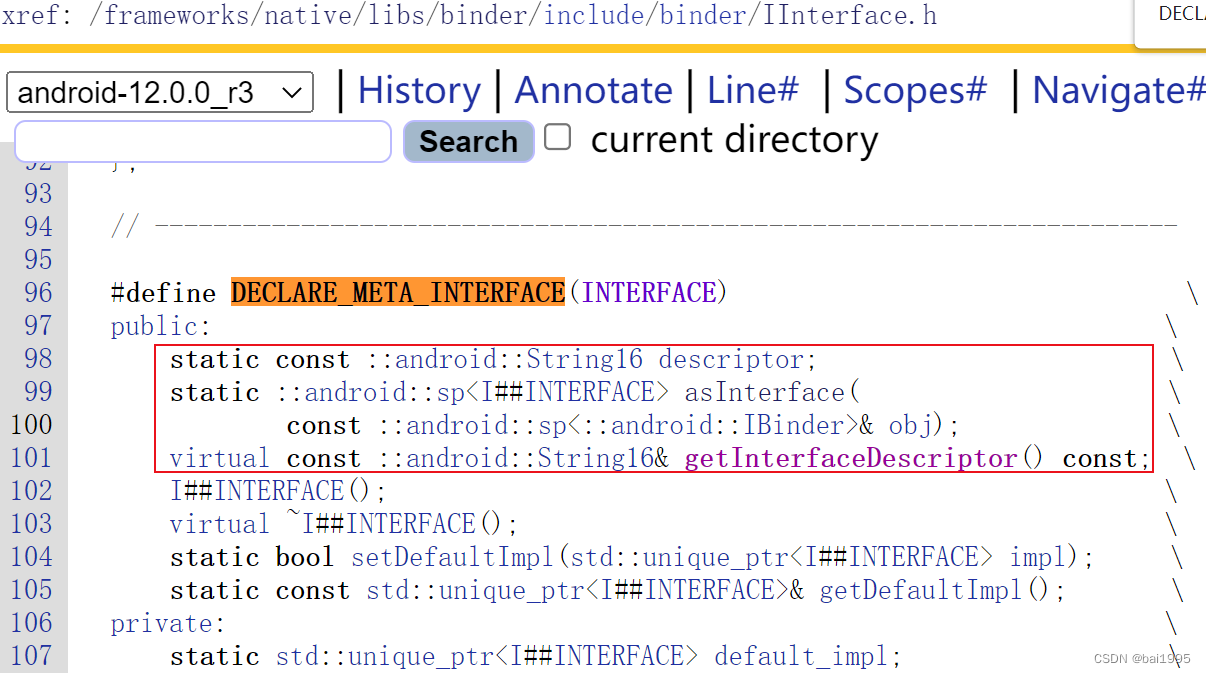
Task: Click the highlighted DECLARE_META_INTERFACE symbol
Action: (x=397, y=292)
